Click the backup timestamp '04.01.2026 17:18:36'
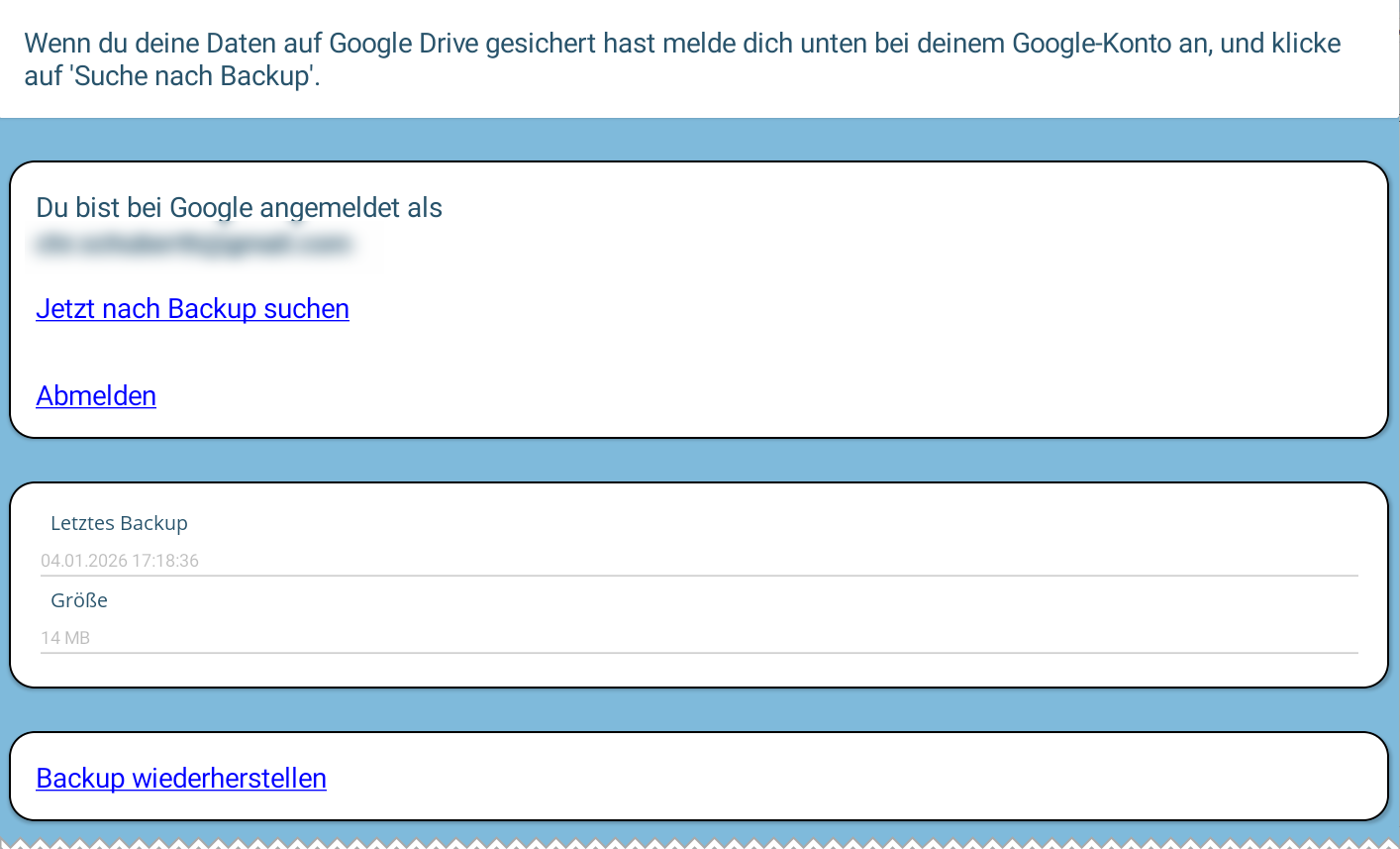This screenshot has height=849, width=1400. (119, 561)
